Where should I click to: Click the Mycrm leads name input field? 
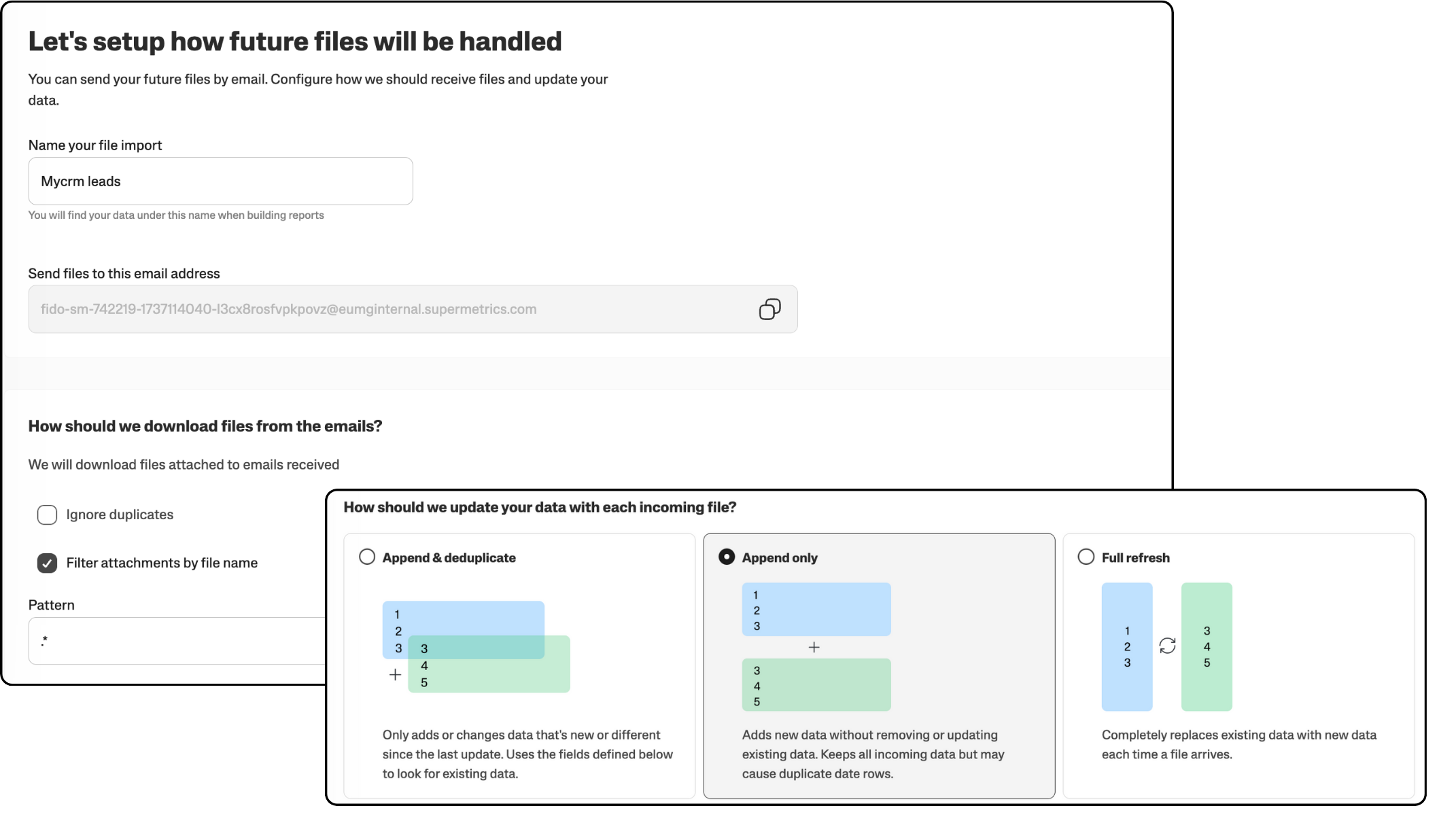coord(220,181)
